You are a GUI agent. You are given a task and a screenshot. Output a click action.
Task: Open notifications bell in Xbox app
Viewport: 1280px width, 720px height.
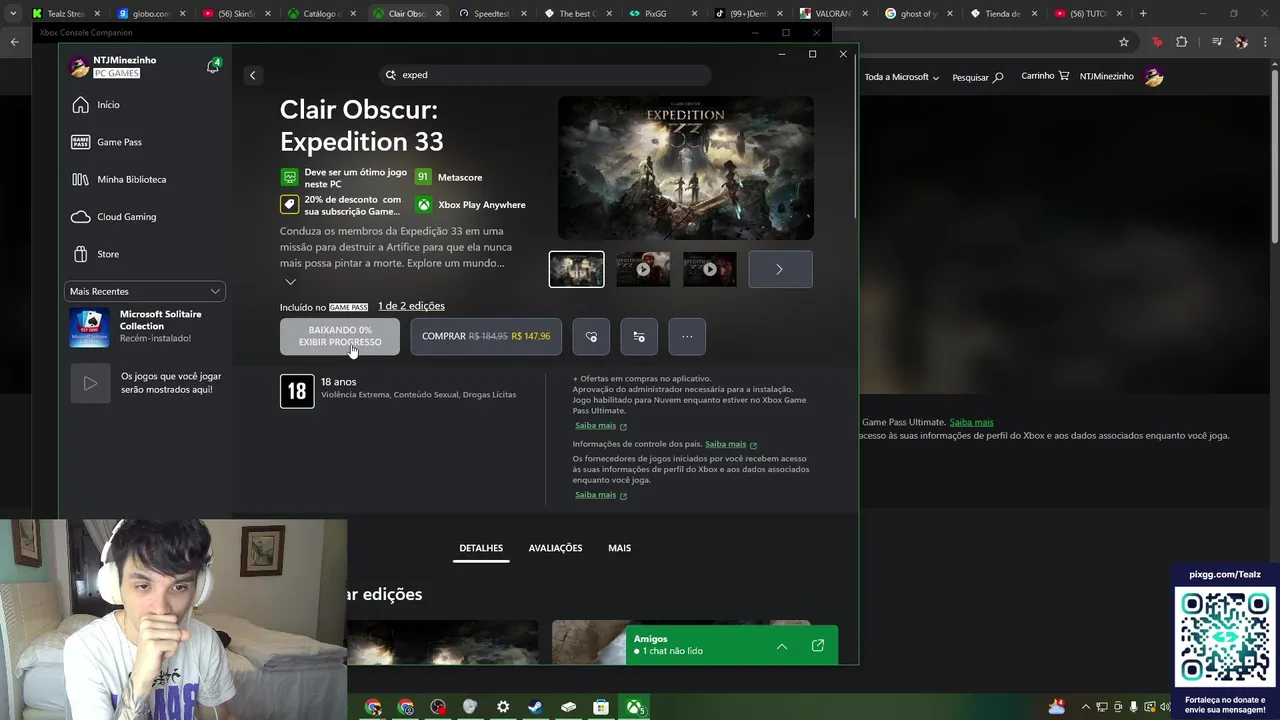[212, 67]
